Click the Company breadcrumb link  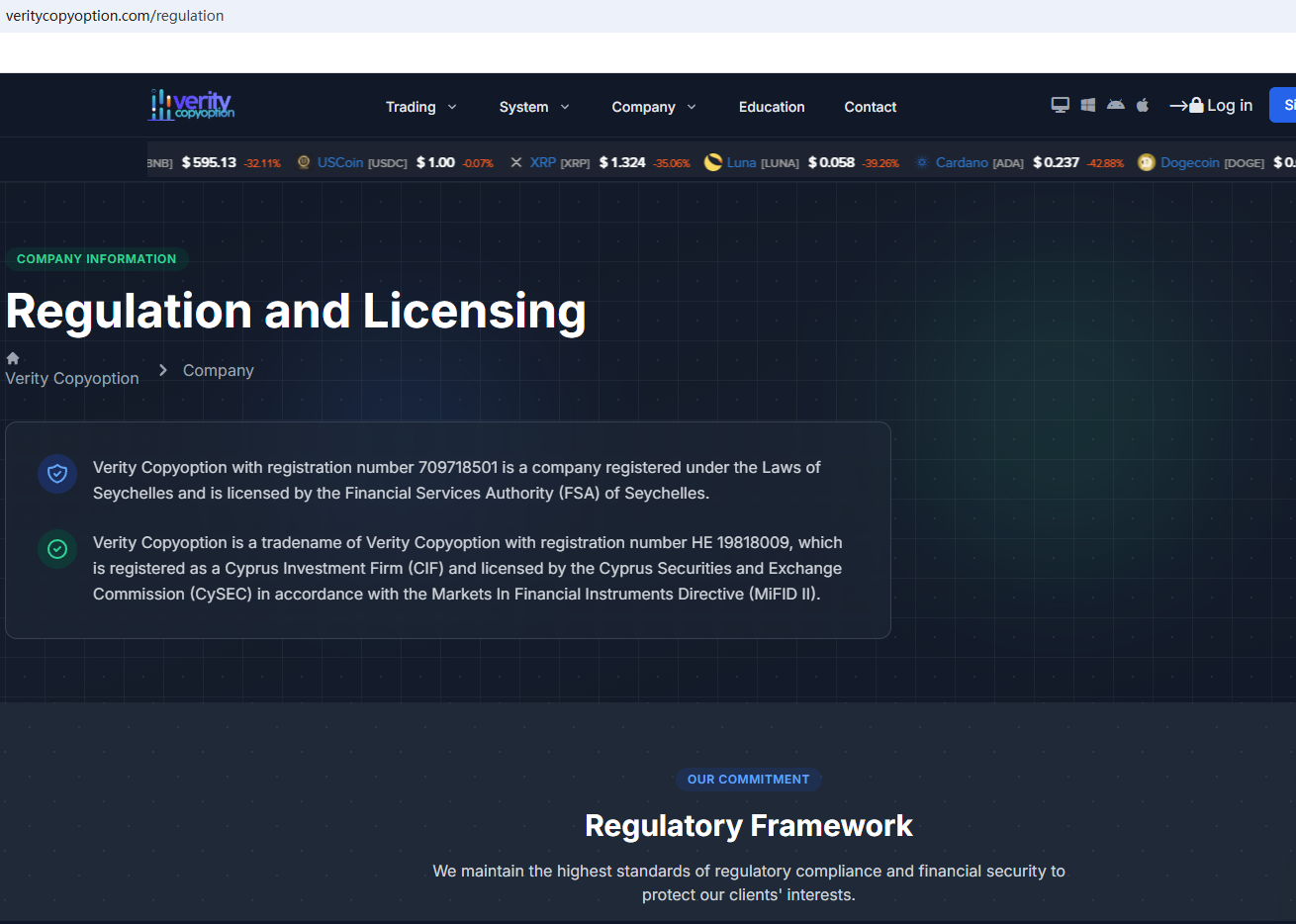218,370
